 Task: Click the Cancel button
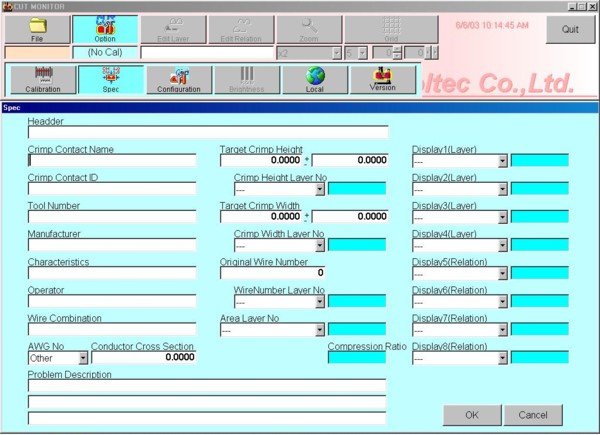[x=533, y=415]
